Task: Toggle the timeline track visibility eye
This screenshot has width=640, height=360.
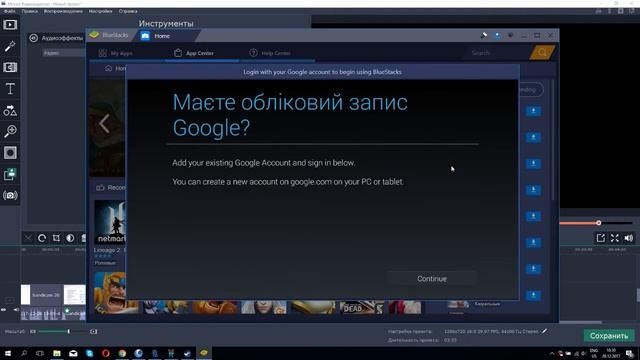Action: pos(4,310)
